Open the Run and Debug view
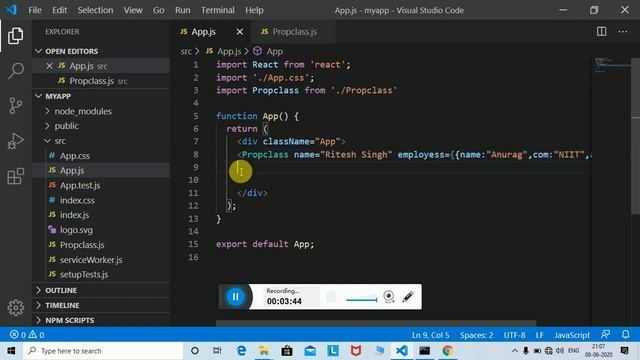This screenshot has height=360, width=640. 16,141
